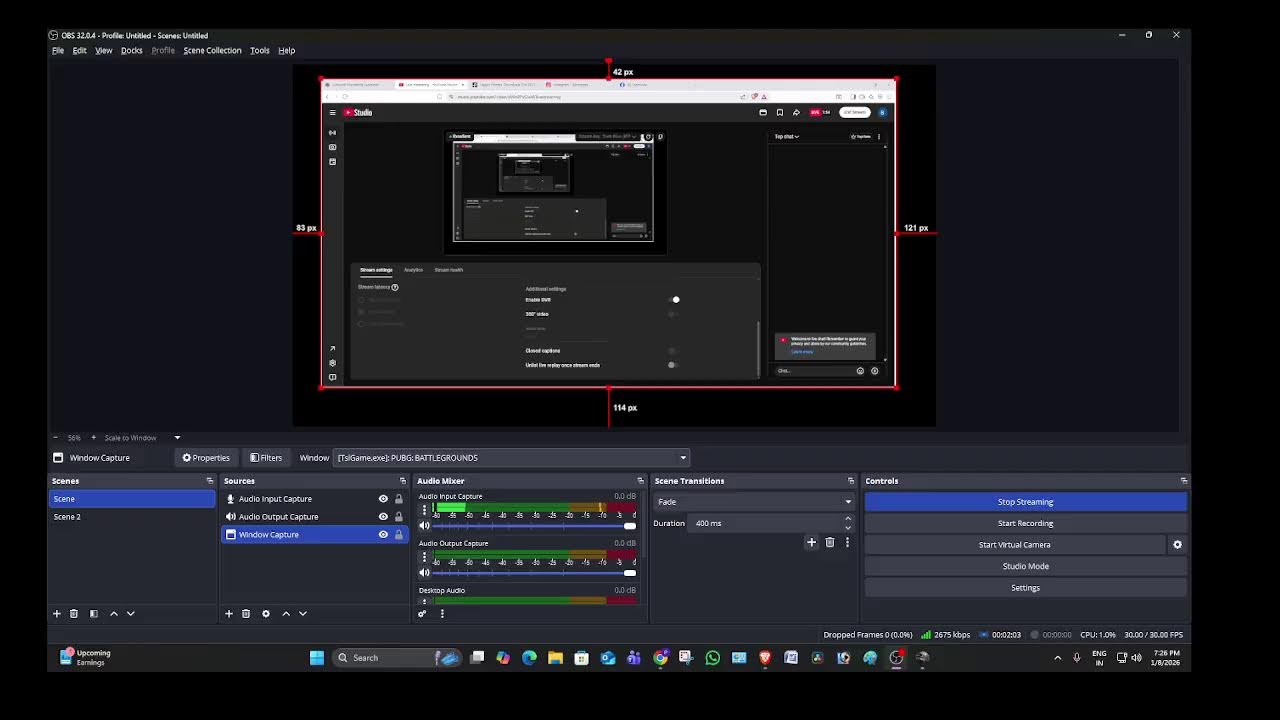Open Window selection dropdown showing PUBG
Screen dimensions: 1280x720
click(x=511, y=458)
